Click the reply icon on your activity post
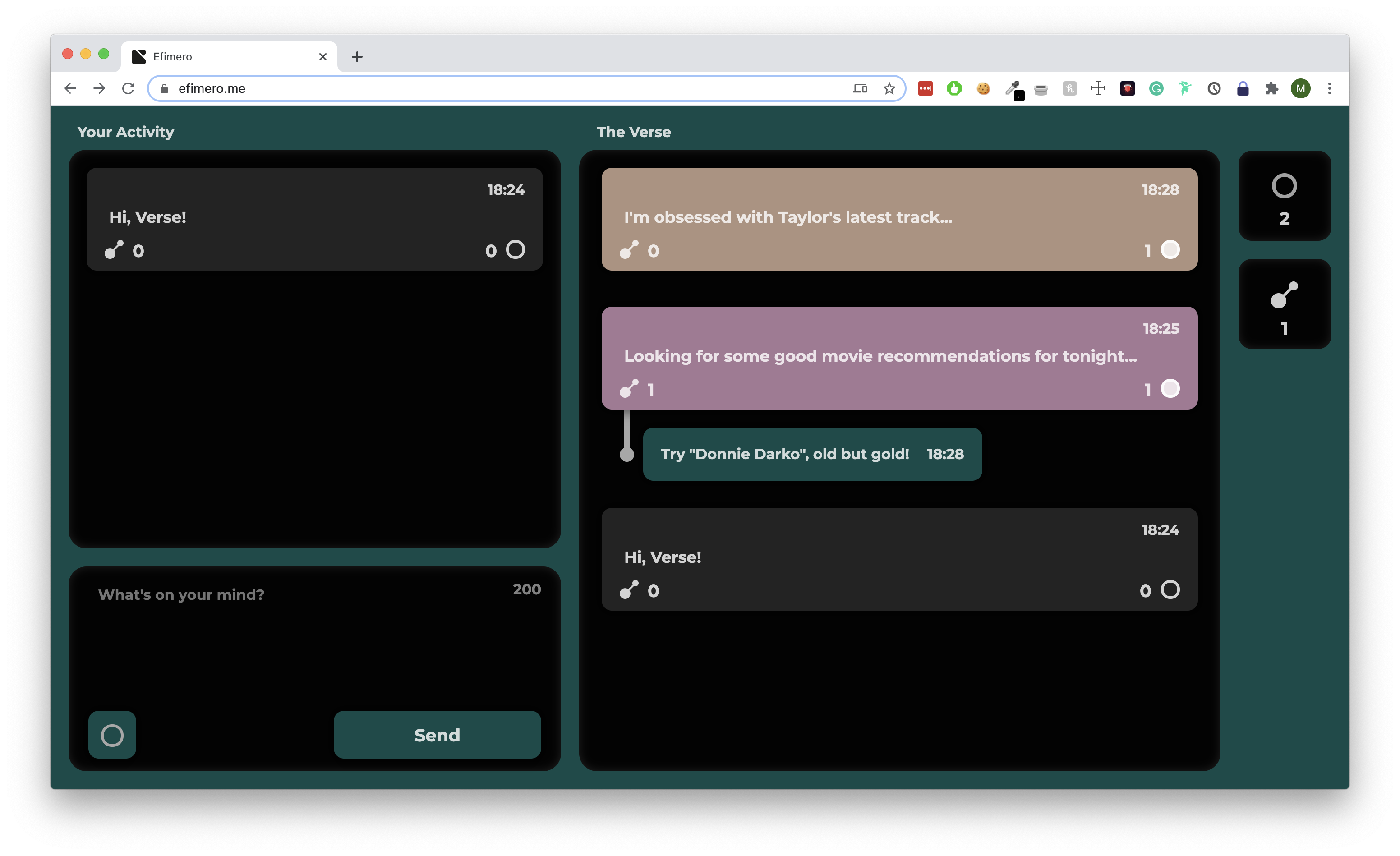Screen dimensions: 1400x856 click(x=114, y=250)
